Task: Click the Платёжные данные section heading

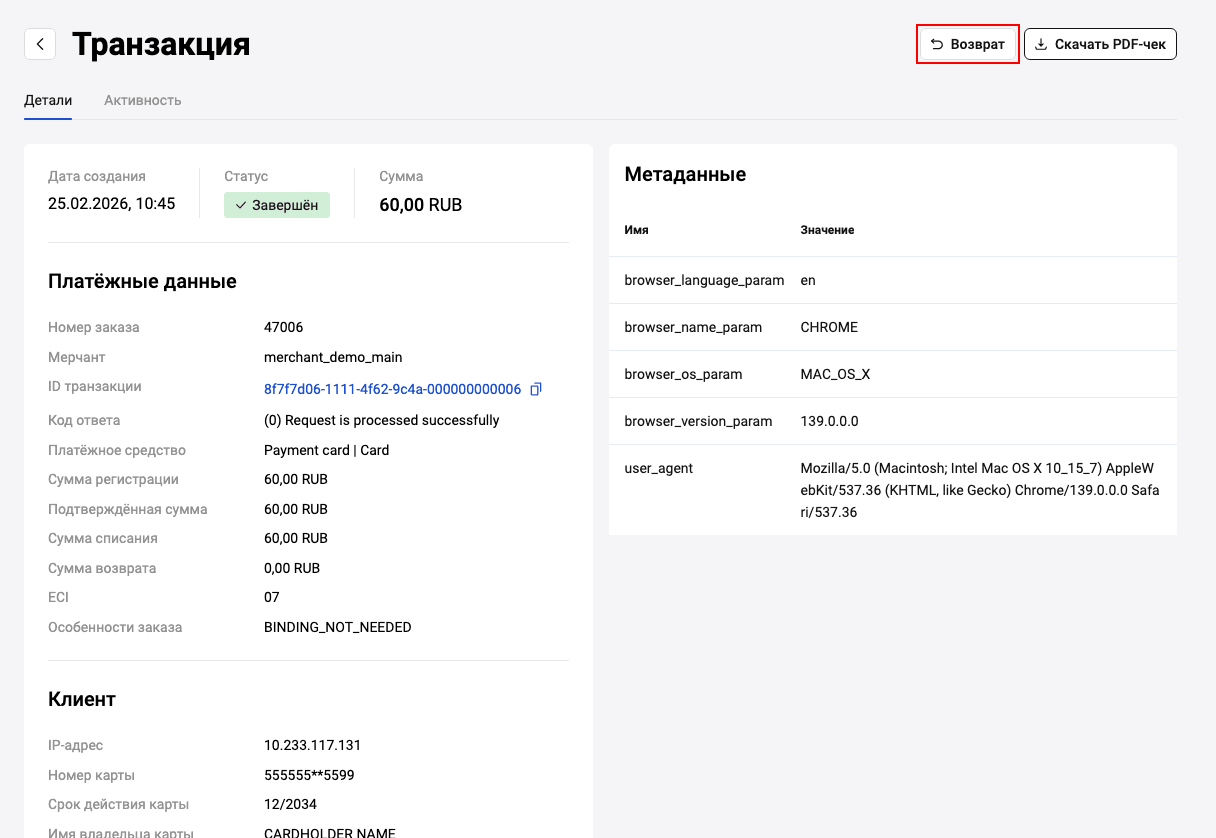Action: click(x=142, y=281)
